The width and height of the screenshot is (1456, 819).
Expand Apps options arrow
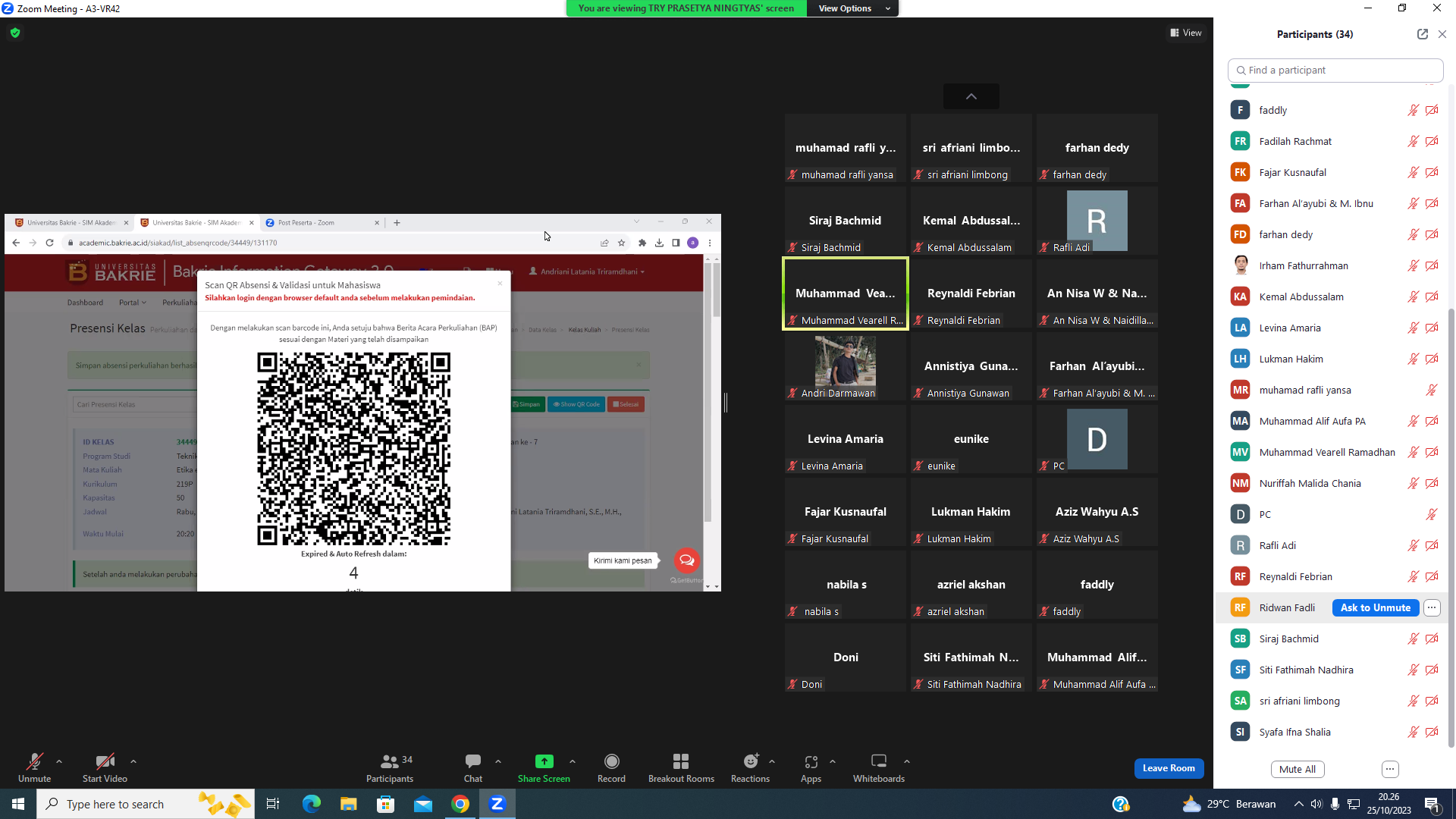pos(833,761)
